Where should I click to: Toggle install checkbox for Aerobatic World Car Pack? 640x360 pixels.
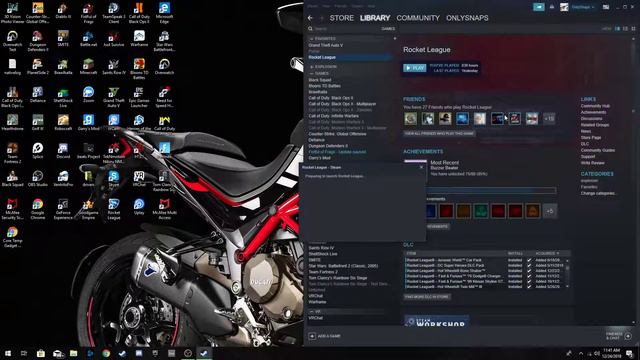[529, 260]
